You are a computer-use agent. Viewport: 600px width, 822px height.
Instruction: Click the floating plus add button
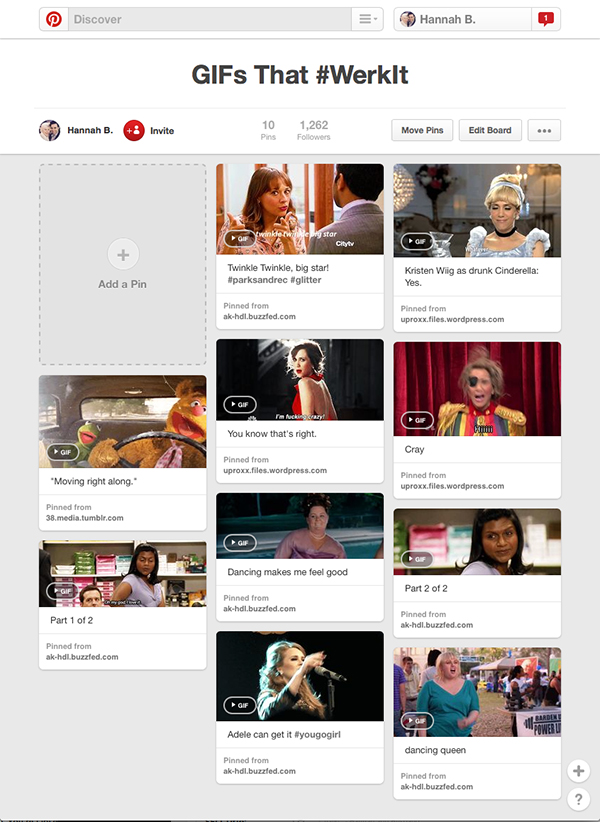point(579,771)
